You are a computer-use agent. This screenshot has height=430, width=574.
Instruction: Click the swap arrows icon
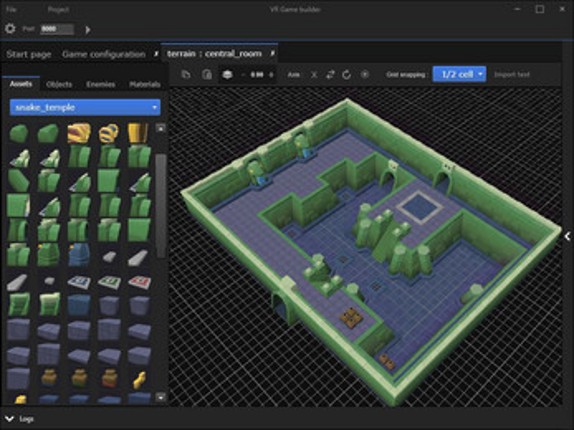coord(330,75)
